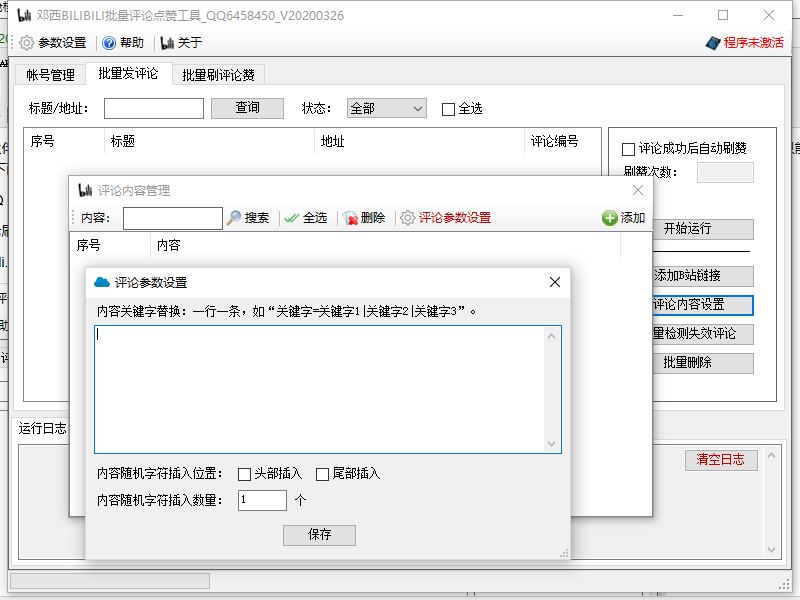
Task: Click 内容随机字符插入数量 number field
Action: [262, 500]
